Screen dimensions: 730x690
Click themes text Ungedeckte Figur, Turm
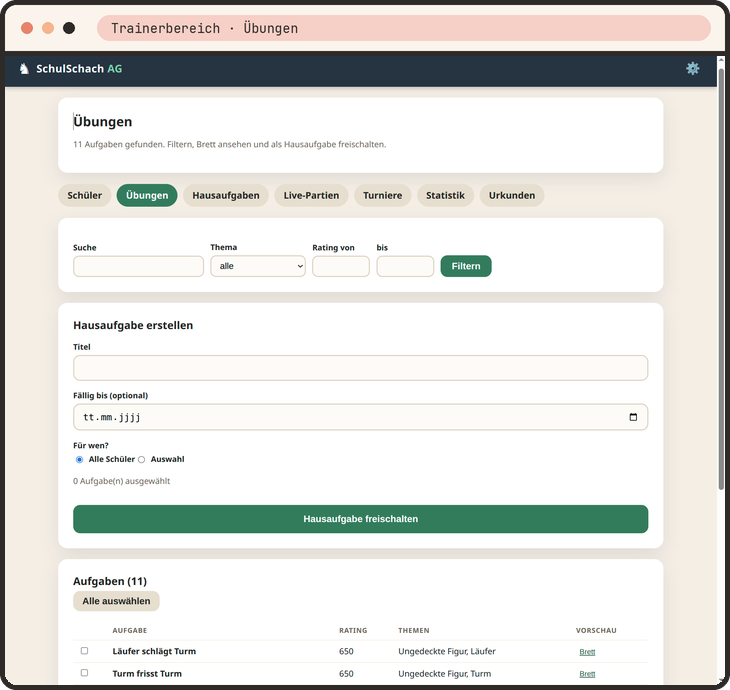[x=444, y=674]
